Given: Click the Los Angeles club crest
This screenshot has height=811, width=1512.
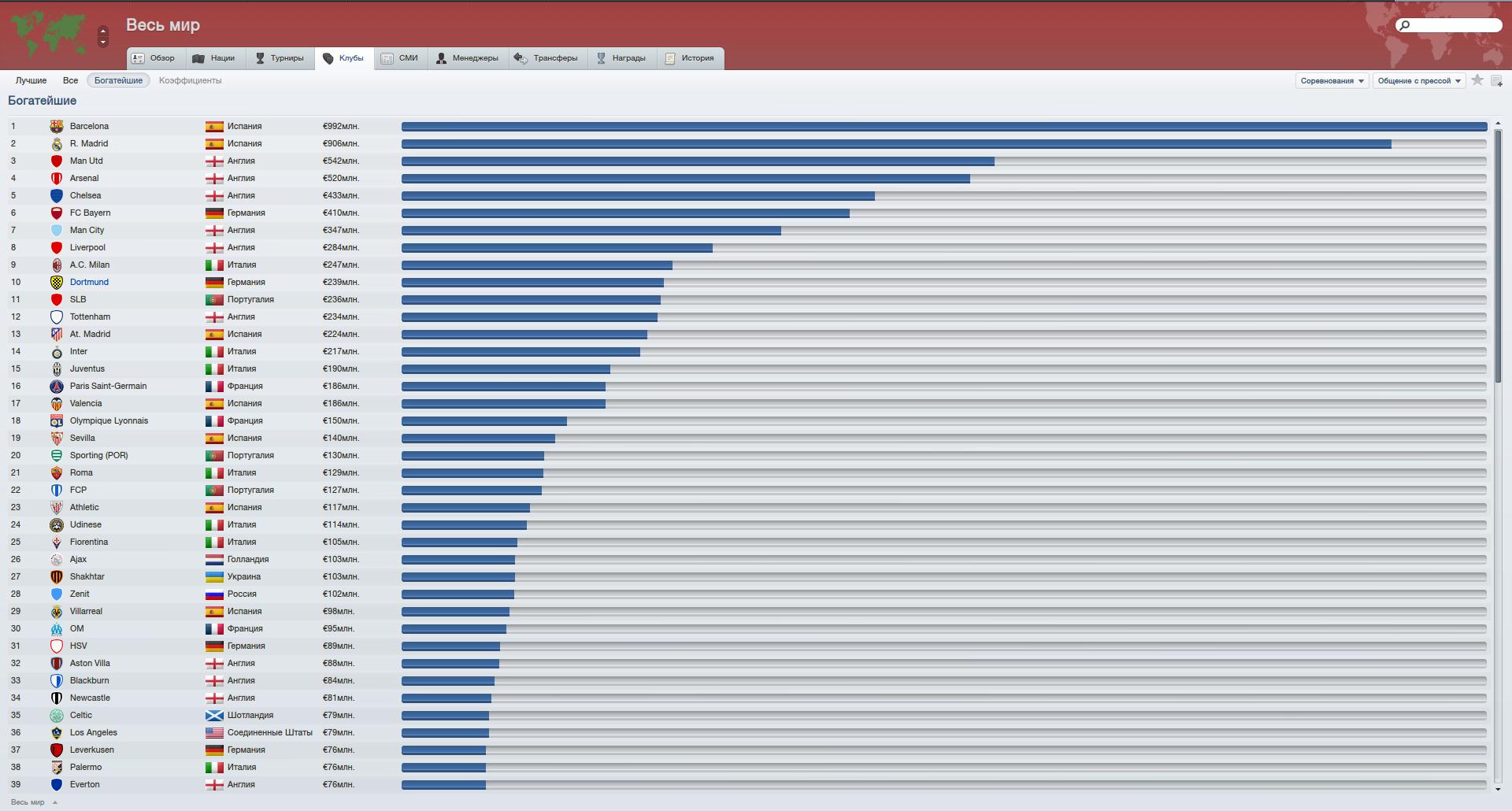Looking at the screenshot, I should point(57,732).
